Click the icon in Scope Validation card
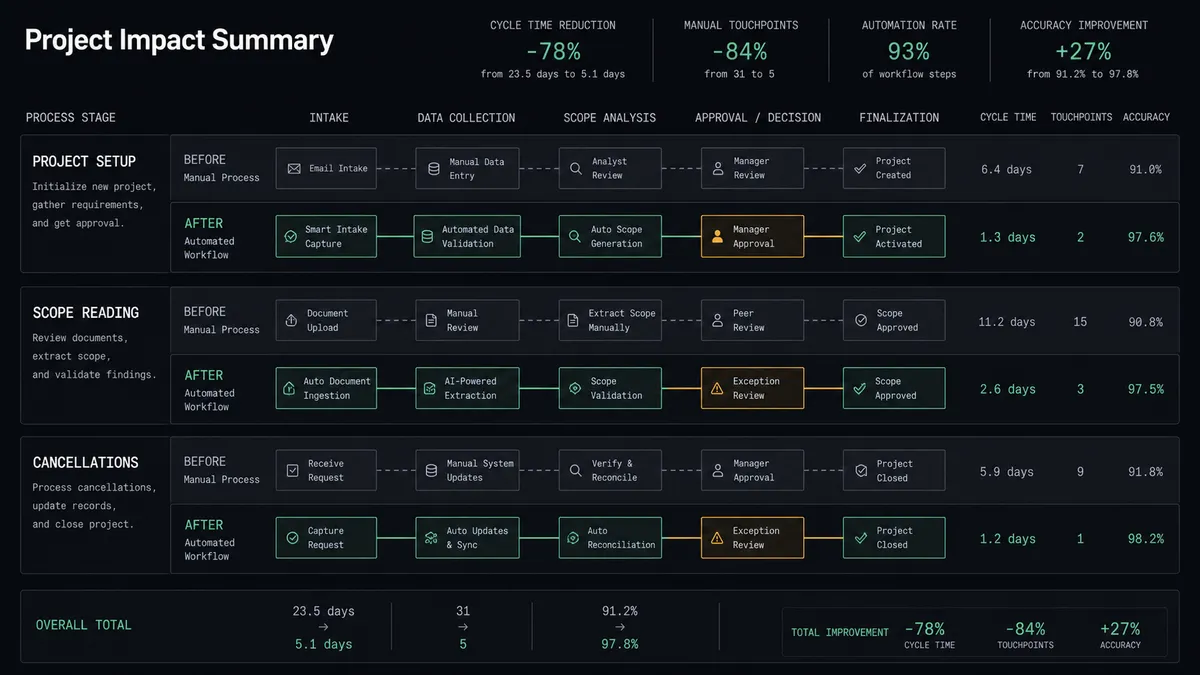1200x675 pixels. [574, 389]
